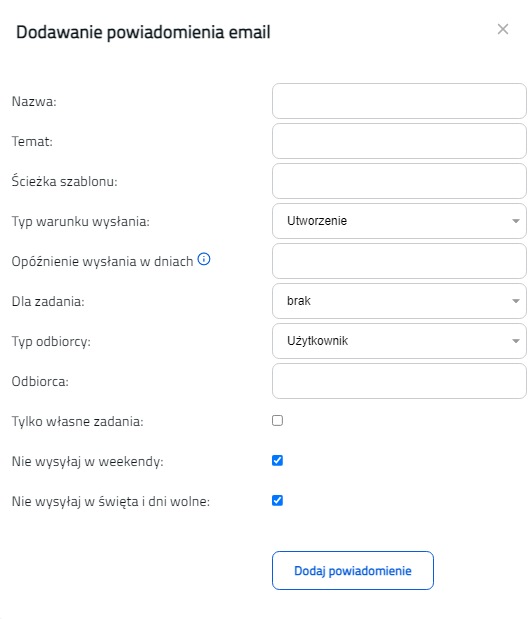Image resolution: width=532 pixels, height=619 pixels.
Task: Click the arrow next to brak
Action: click(x=515, y=301)
